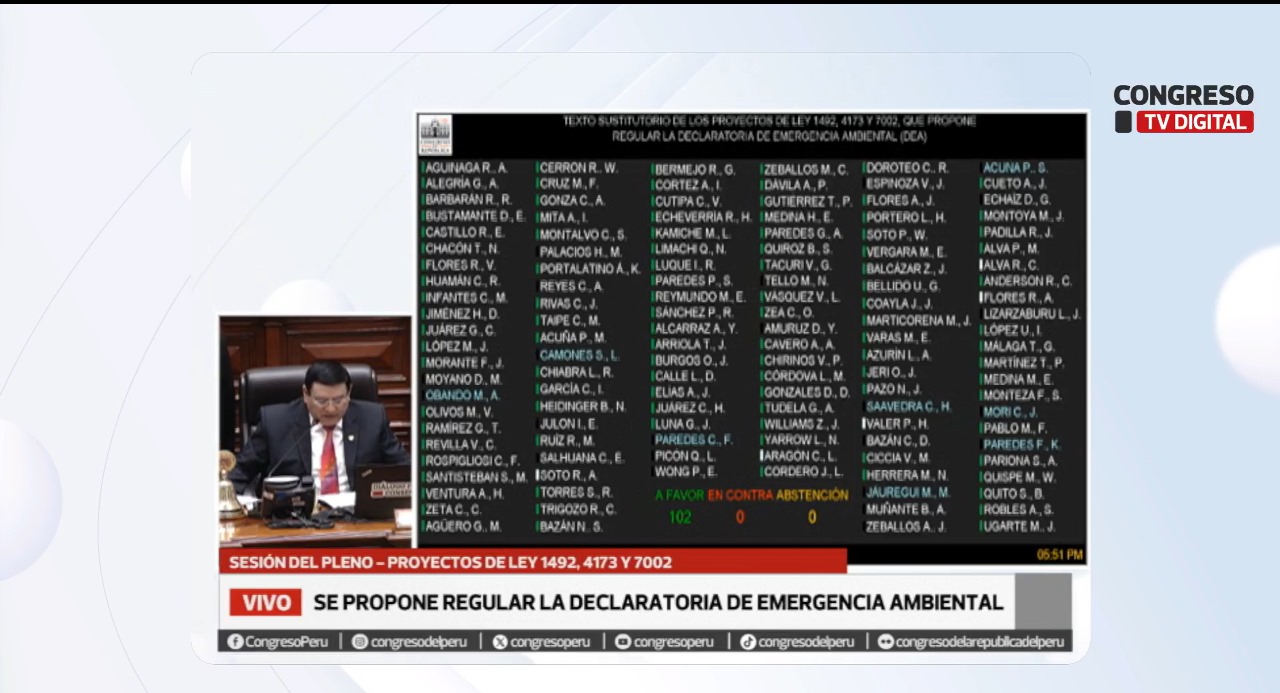Click the Facebook icon beside CongresoPeru
This screenshot has height=693, width=1280.
235,642
